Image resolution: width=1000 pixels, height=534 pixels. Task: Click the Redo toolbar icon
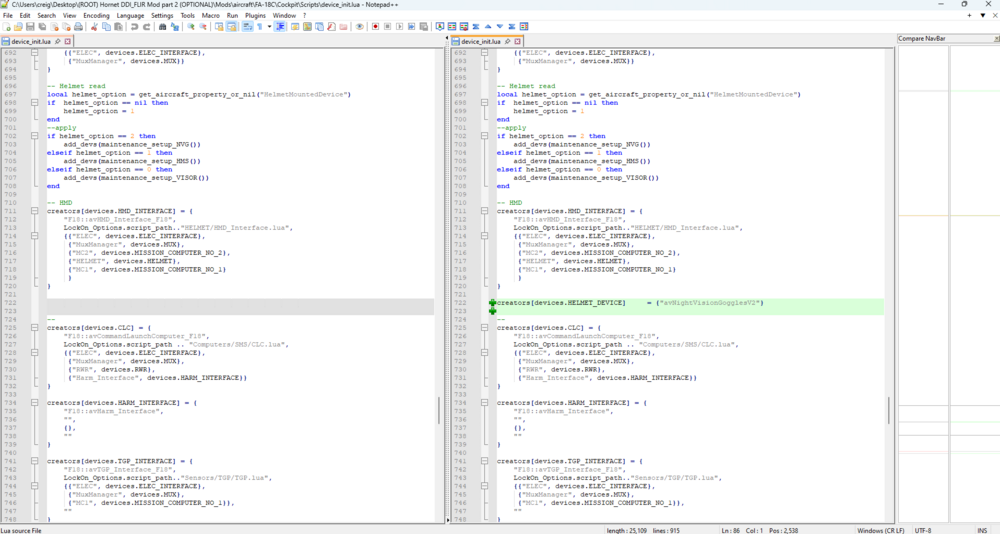pos(146,27)
